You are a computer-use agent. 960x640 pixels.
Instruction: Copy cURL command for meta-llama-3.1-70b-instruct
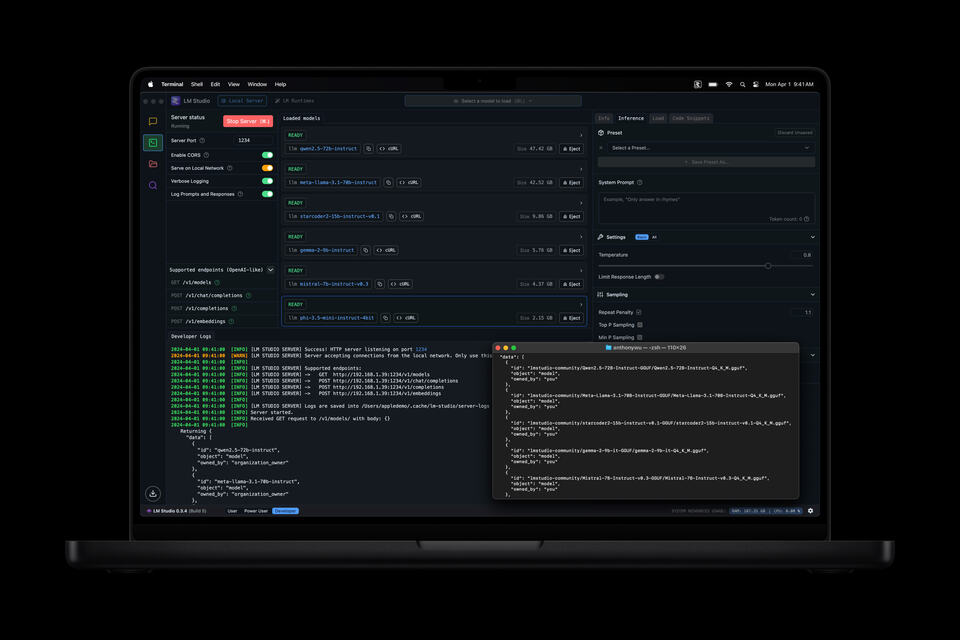click(408, 182)
